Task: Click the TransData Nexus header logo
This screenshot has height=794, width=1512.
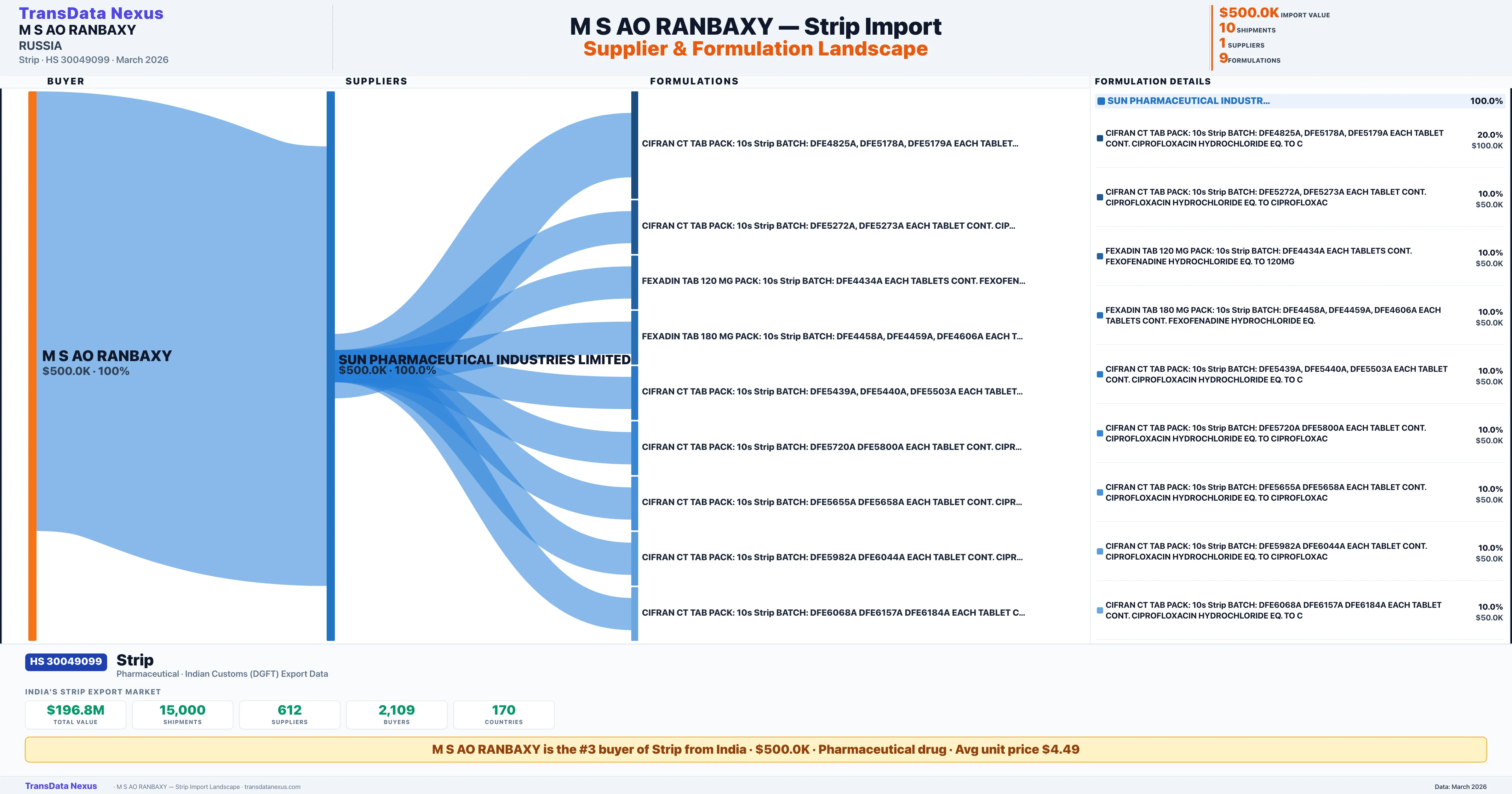Action: (x=91, y=13)
